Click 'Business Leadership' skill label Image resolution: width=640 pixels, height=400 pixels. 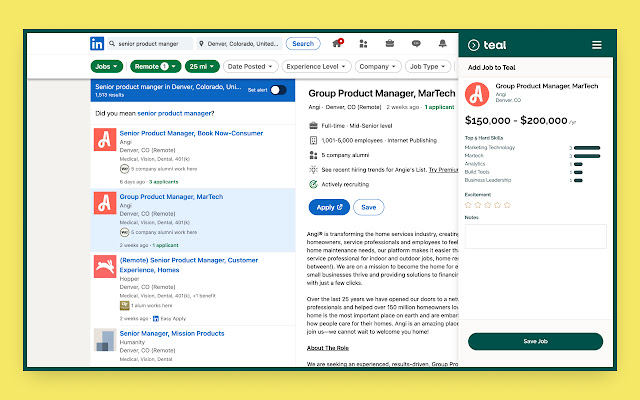click(x=487, y=180)
